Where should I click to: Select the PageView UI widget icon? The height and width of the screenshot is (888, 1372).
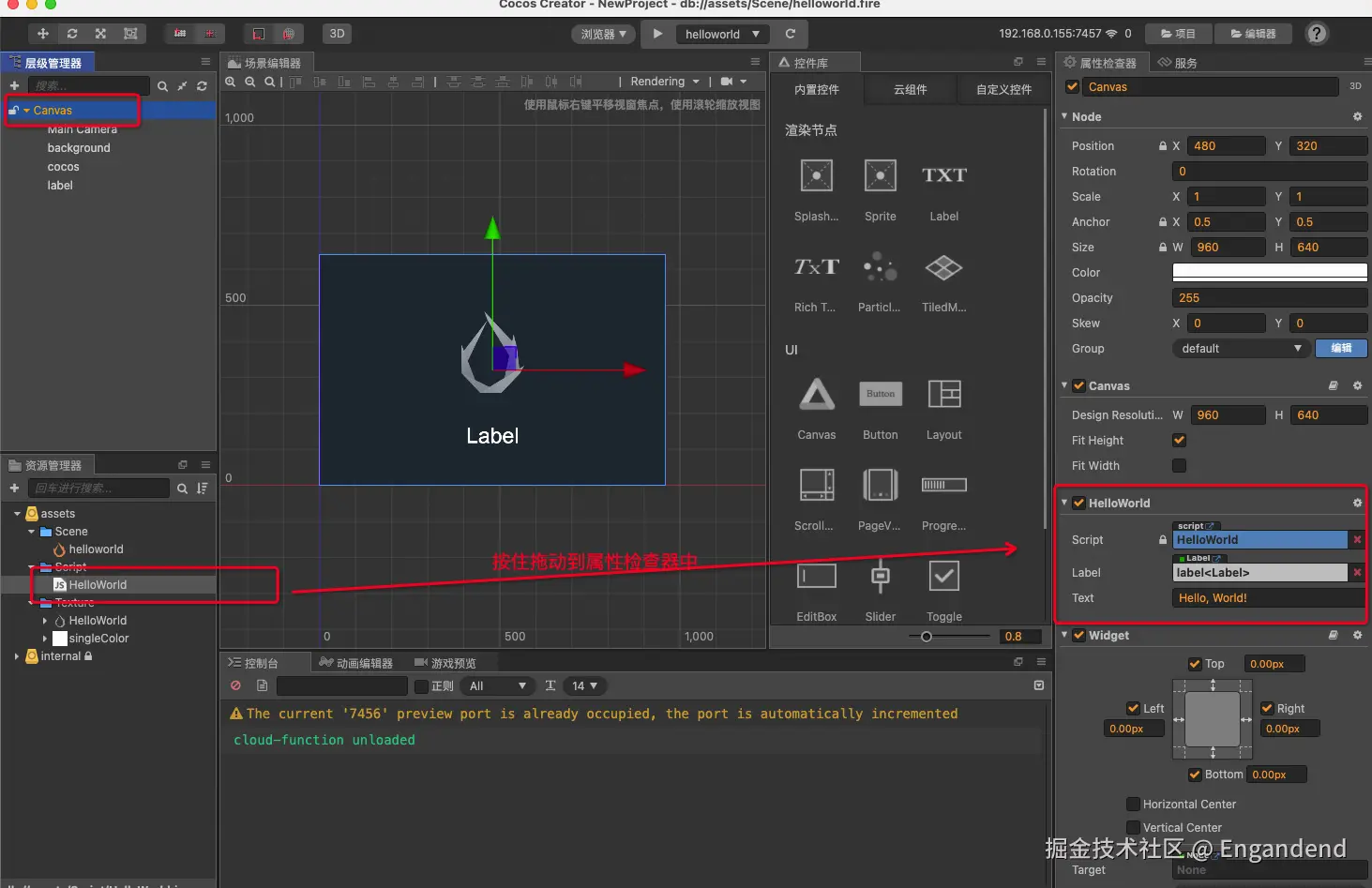(x=881, y=485)
